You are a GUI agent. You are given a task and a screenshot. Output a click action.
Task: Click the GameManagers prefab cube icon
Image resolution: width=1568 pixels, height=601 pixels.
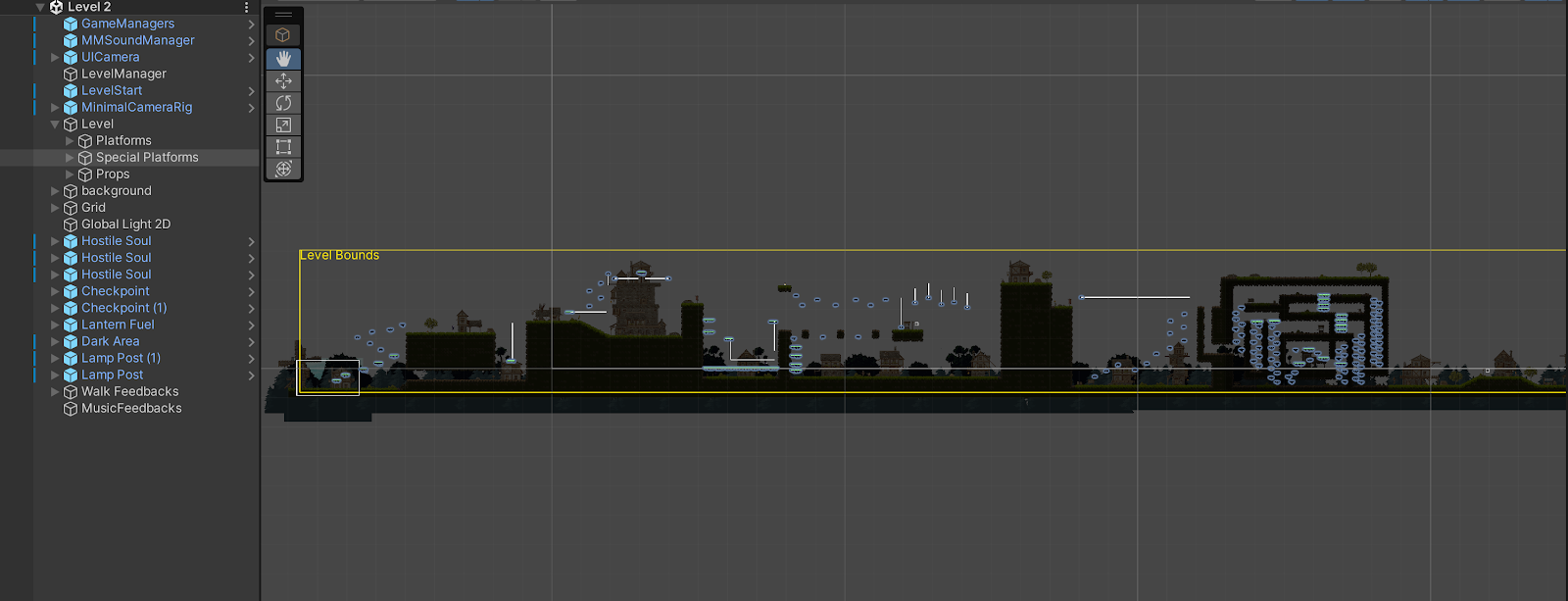[x=71, y=24]
